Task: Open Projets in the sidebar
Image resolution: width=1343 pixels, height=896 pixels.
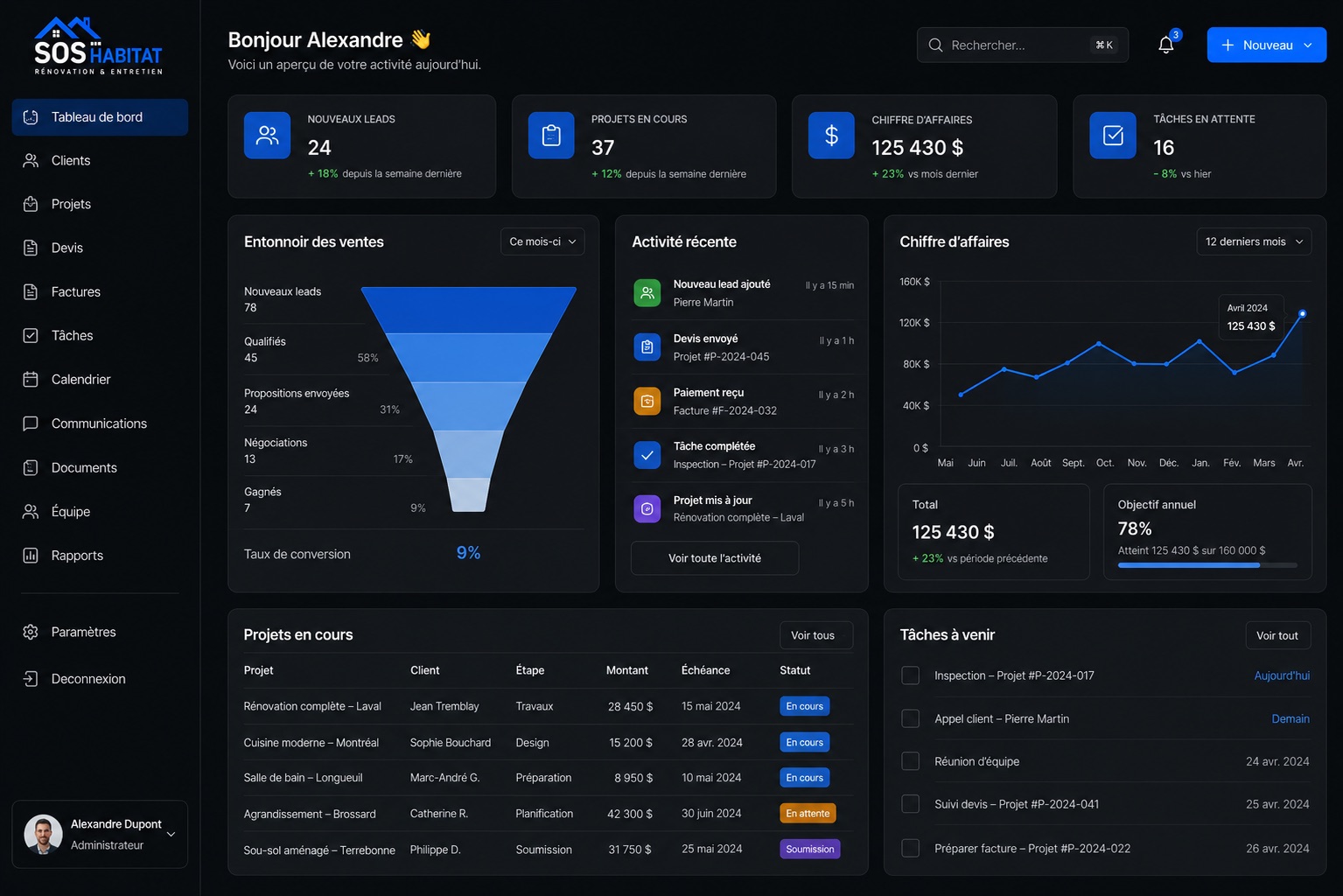Action: point(100,204)
